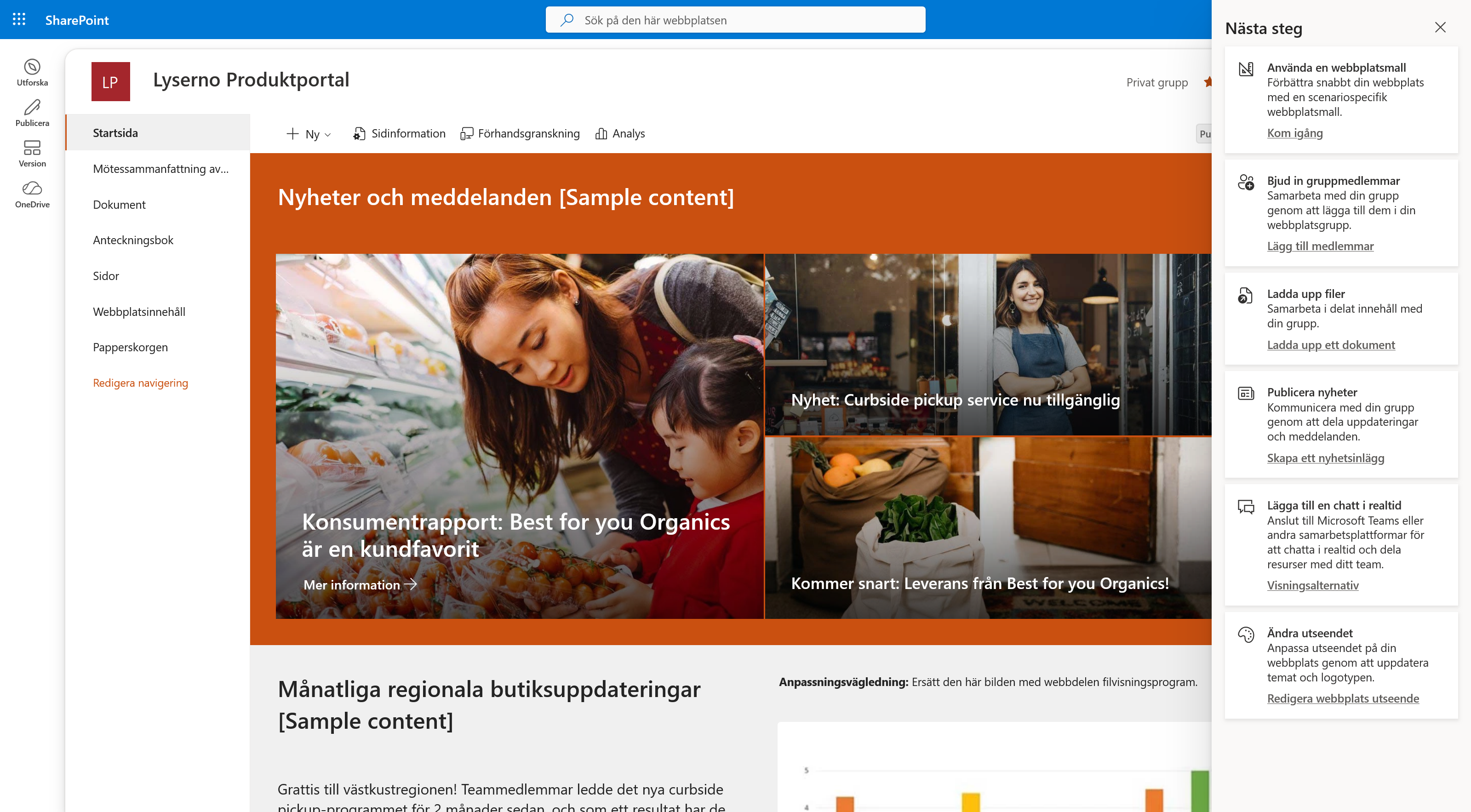Open the app launcher waffle icon
The height and width of the screenshot is (812, 1471).
pyautogui.click(x=19, y=19)
